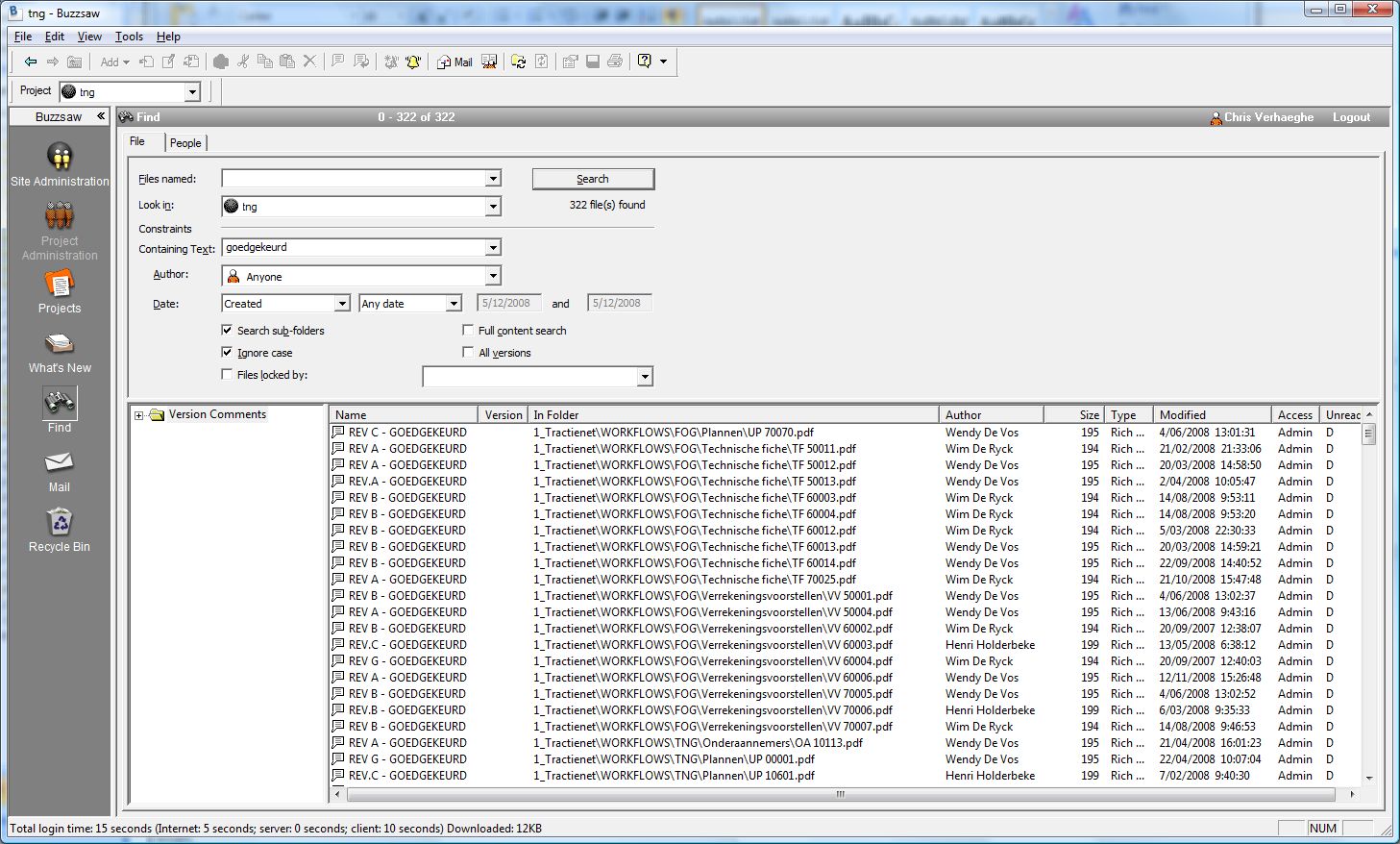Click the Delete X toolbar icon
This screenshot has width=1400, height=844.
[309, 62]
